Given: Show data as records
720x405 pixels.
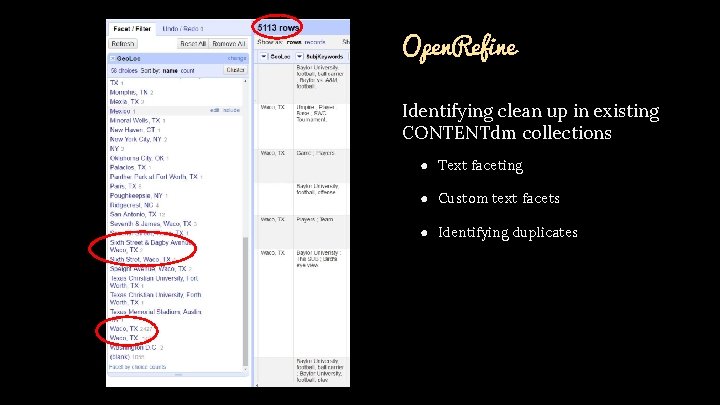Looking at the screenshot, I should (315, 42).
